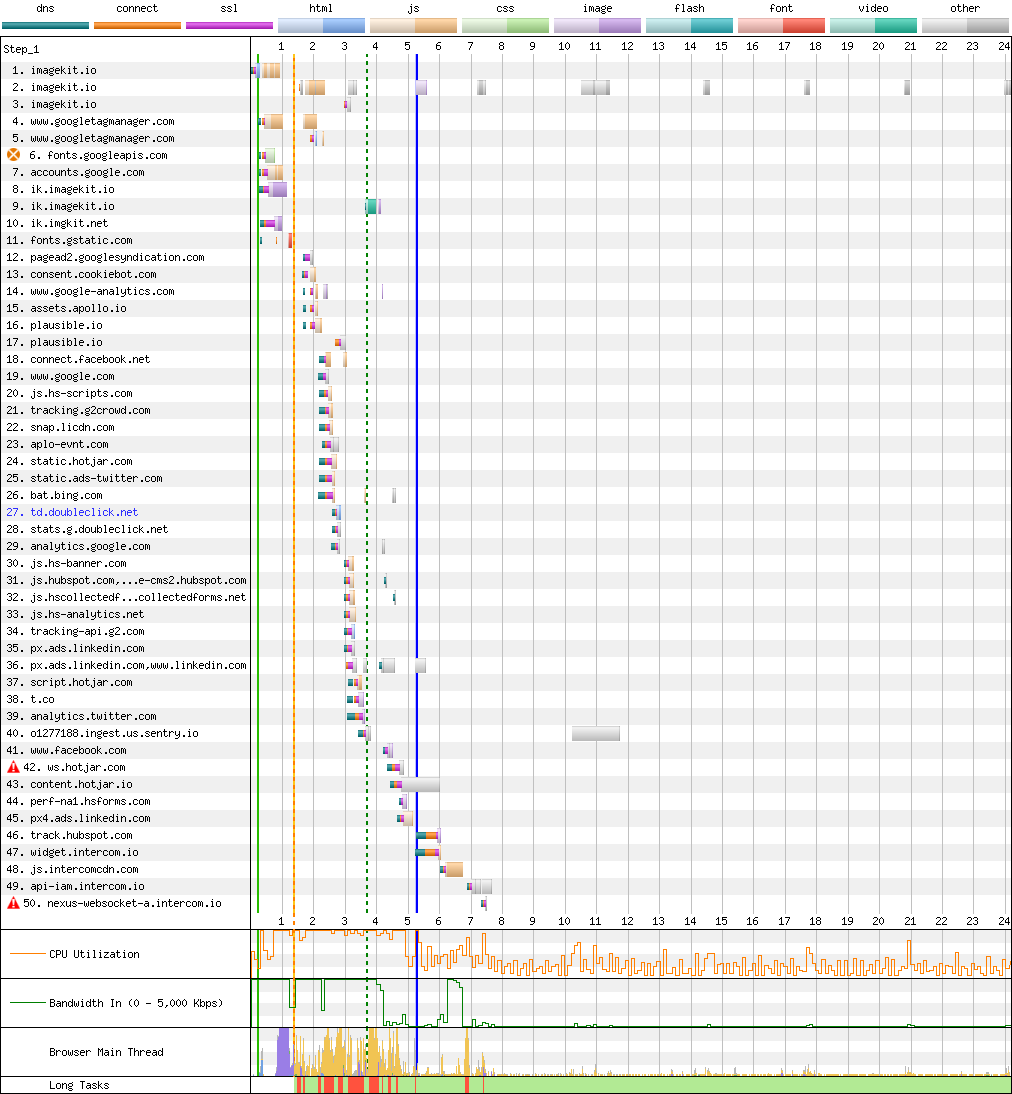The height and width of the screenshot is (1094, 1012).
Task: Click the red warning icon beside ws.hotjar.com
Action: (14, 767)
